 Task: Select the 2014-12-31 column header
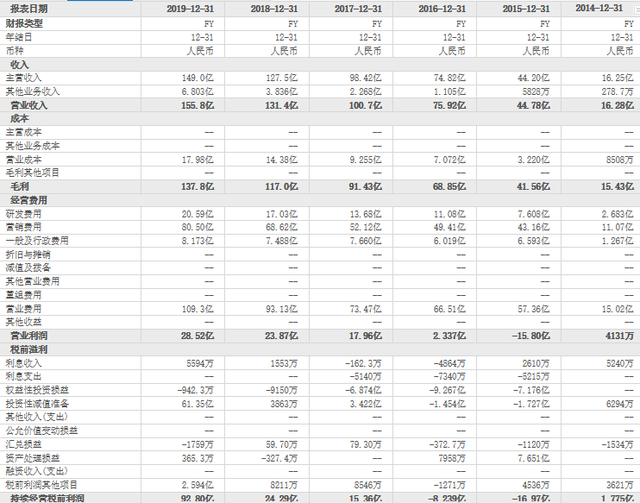point(599,8)
